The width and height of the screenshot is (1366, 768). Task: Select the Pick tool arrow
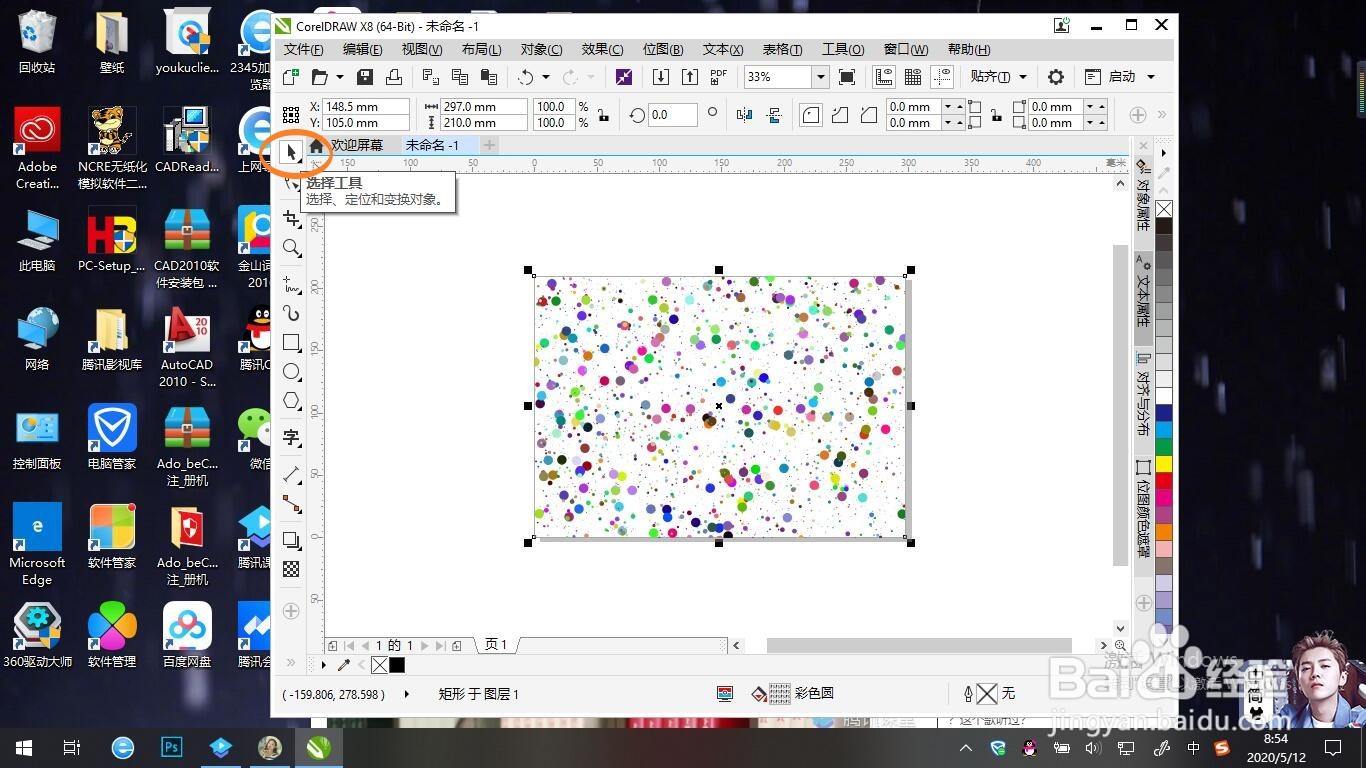coord(291,153)
